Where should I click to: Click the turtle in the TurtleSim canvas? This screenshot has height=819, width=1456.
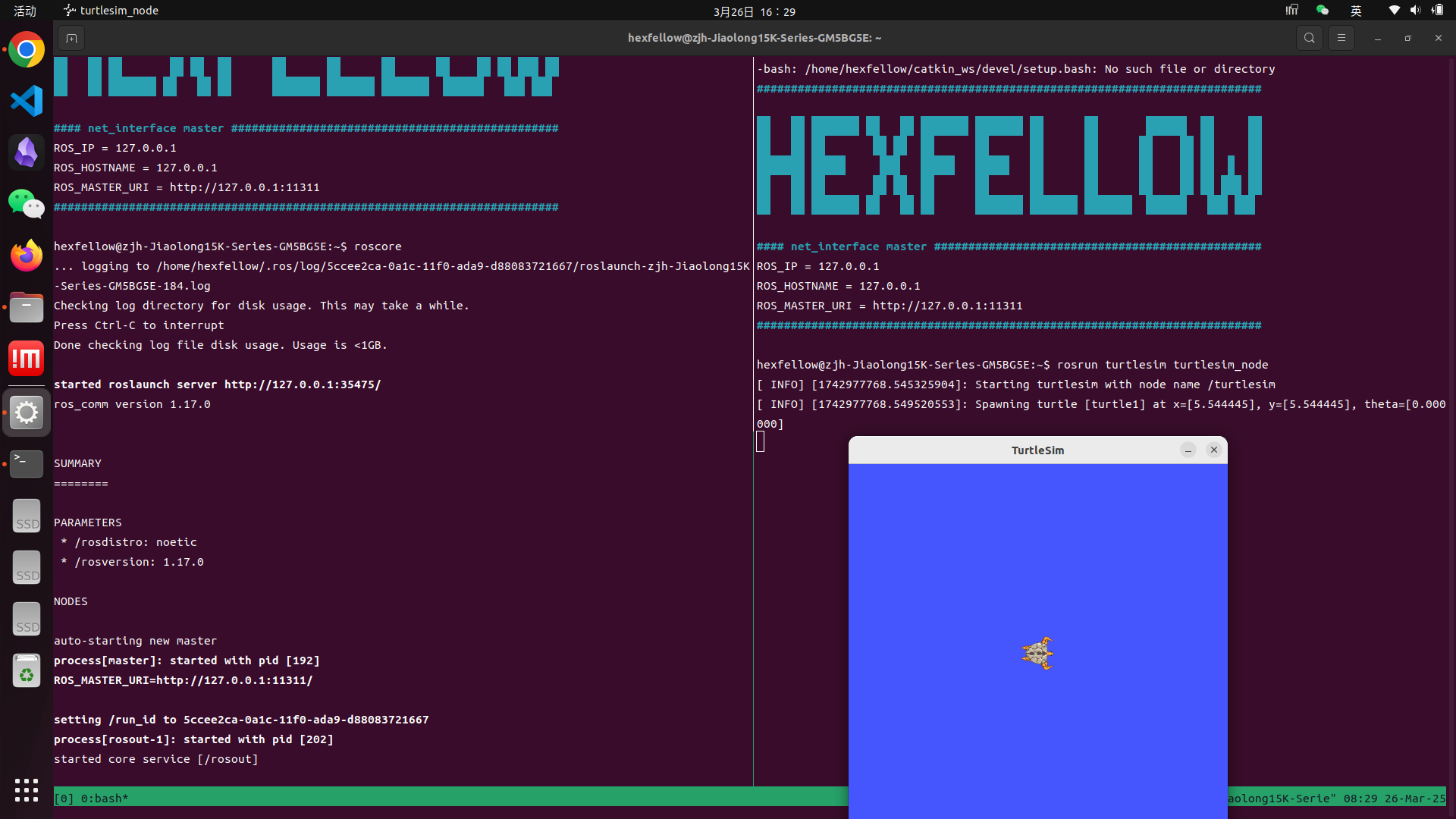click(1037, 653)
